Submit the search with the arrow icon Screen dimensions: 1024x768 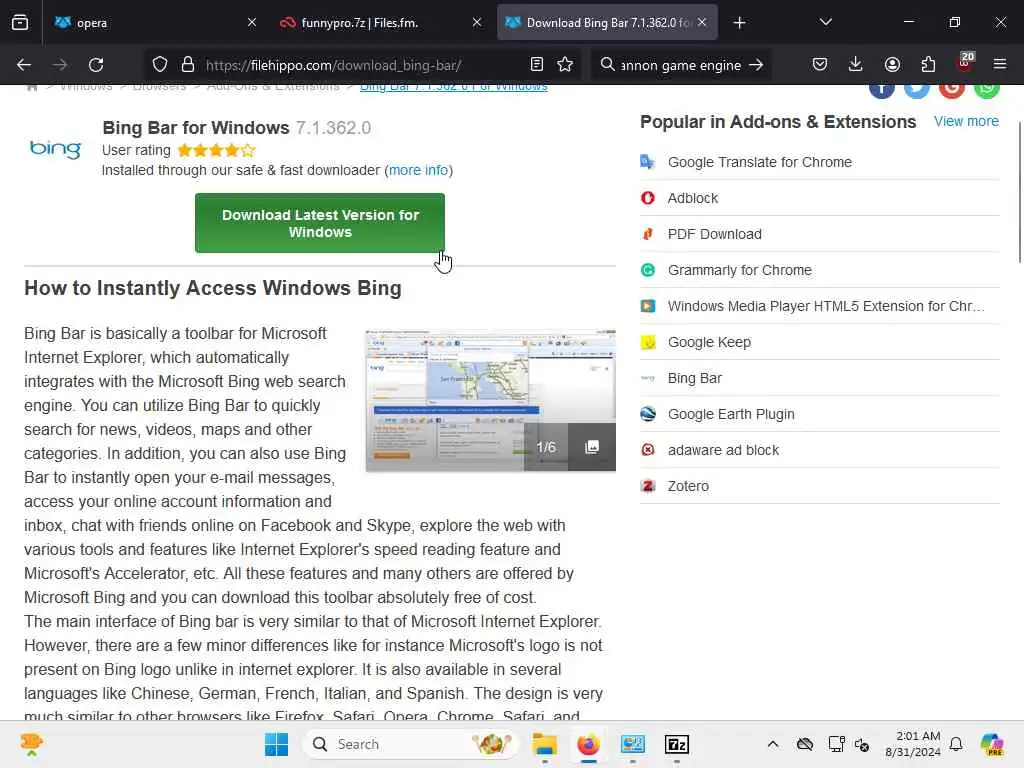click(756, 65)
